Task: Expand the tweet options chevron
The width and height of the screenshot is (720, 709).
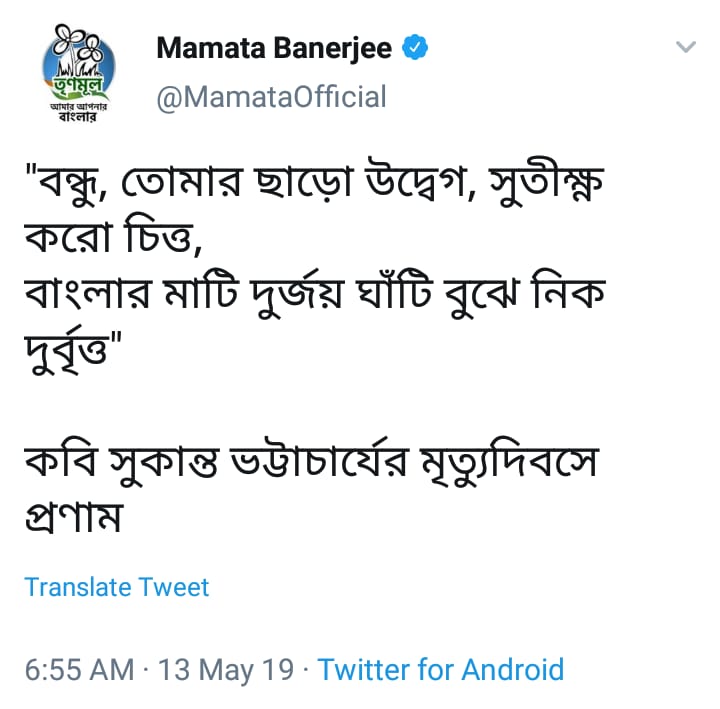Action: point(686,47)
